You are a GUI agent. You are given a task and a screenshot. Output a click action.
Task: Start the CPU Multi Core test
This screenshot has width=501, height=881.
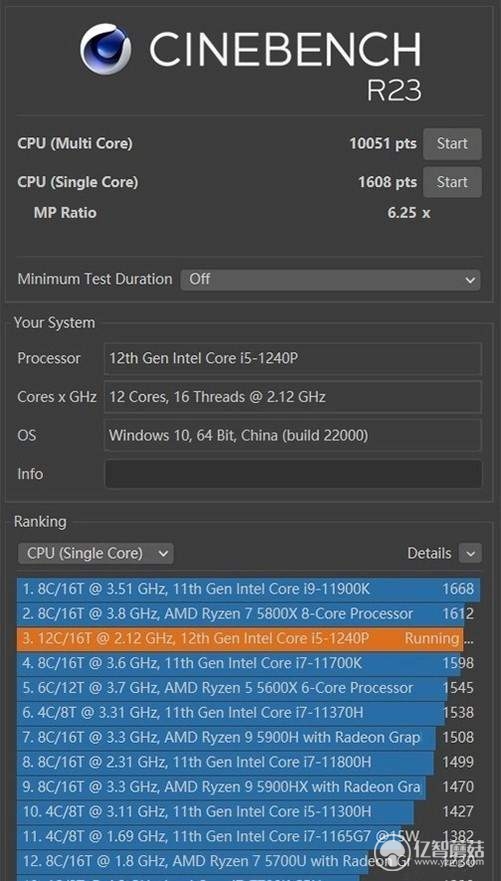452,144
